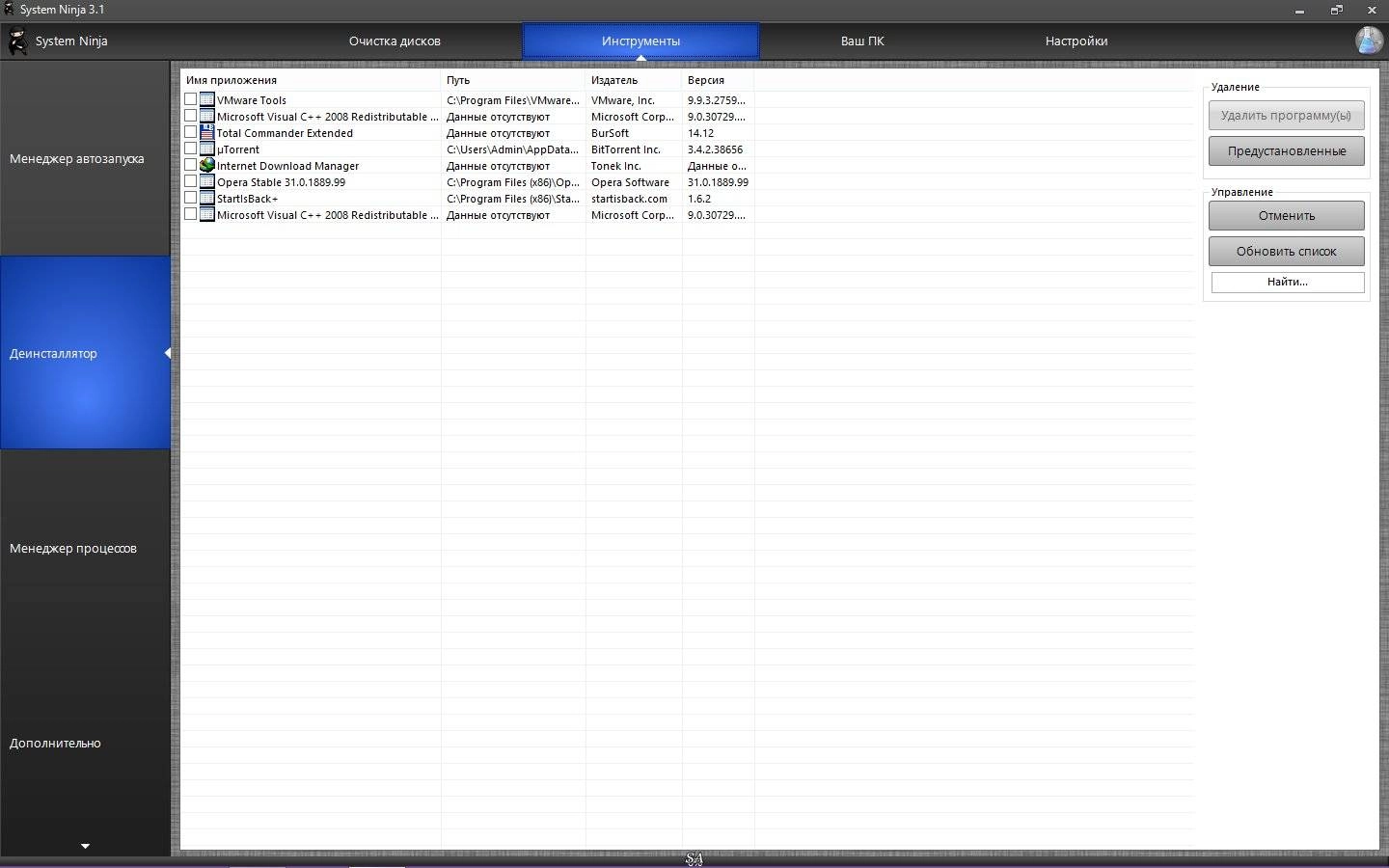Tick the Total Commander Extended checkbox
1389x868 pixels.
pos(191,132)
